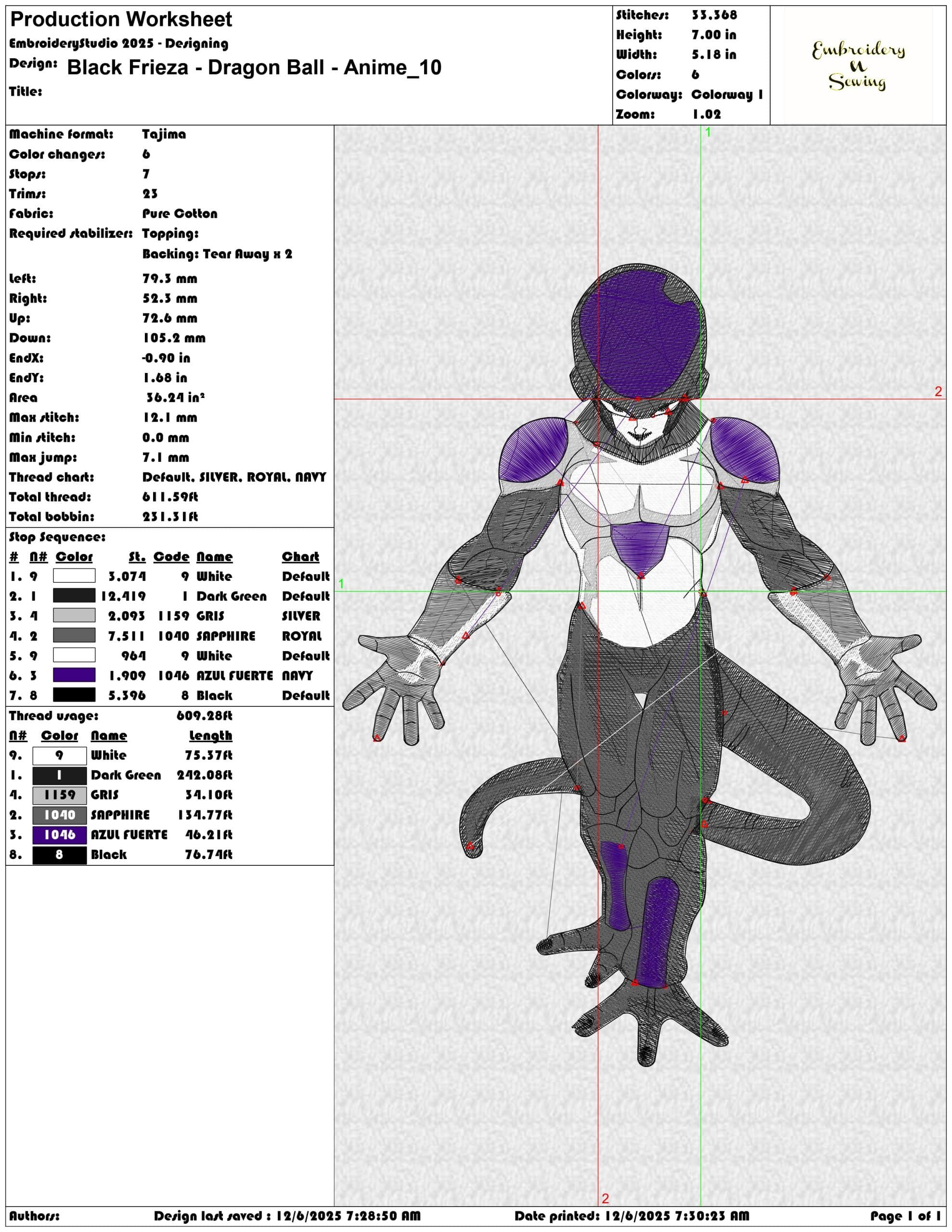This screenshot has width=952, height=1232.
Task: Click the thread usage swatch labeled 1046
Action: pos(60,835)
